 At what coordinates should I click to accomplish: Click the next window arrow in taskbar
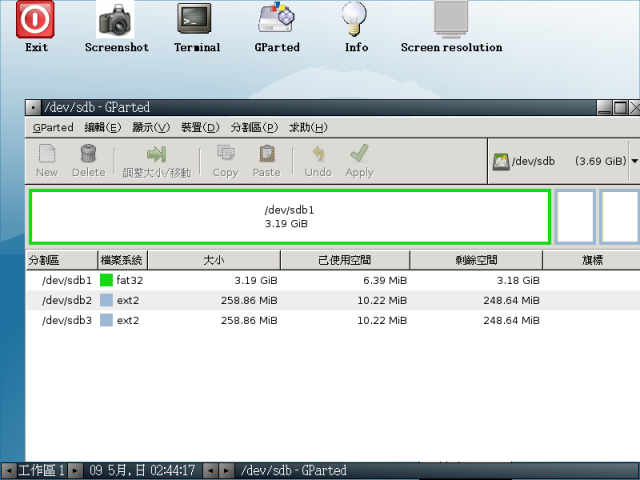pyautogui.click(x=226, y=471)
